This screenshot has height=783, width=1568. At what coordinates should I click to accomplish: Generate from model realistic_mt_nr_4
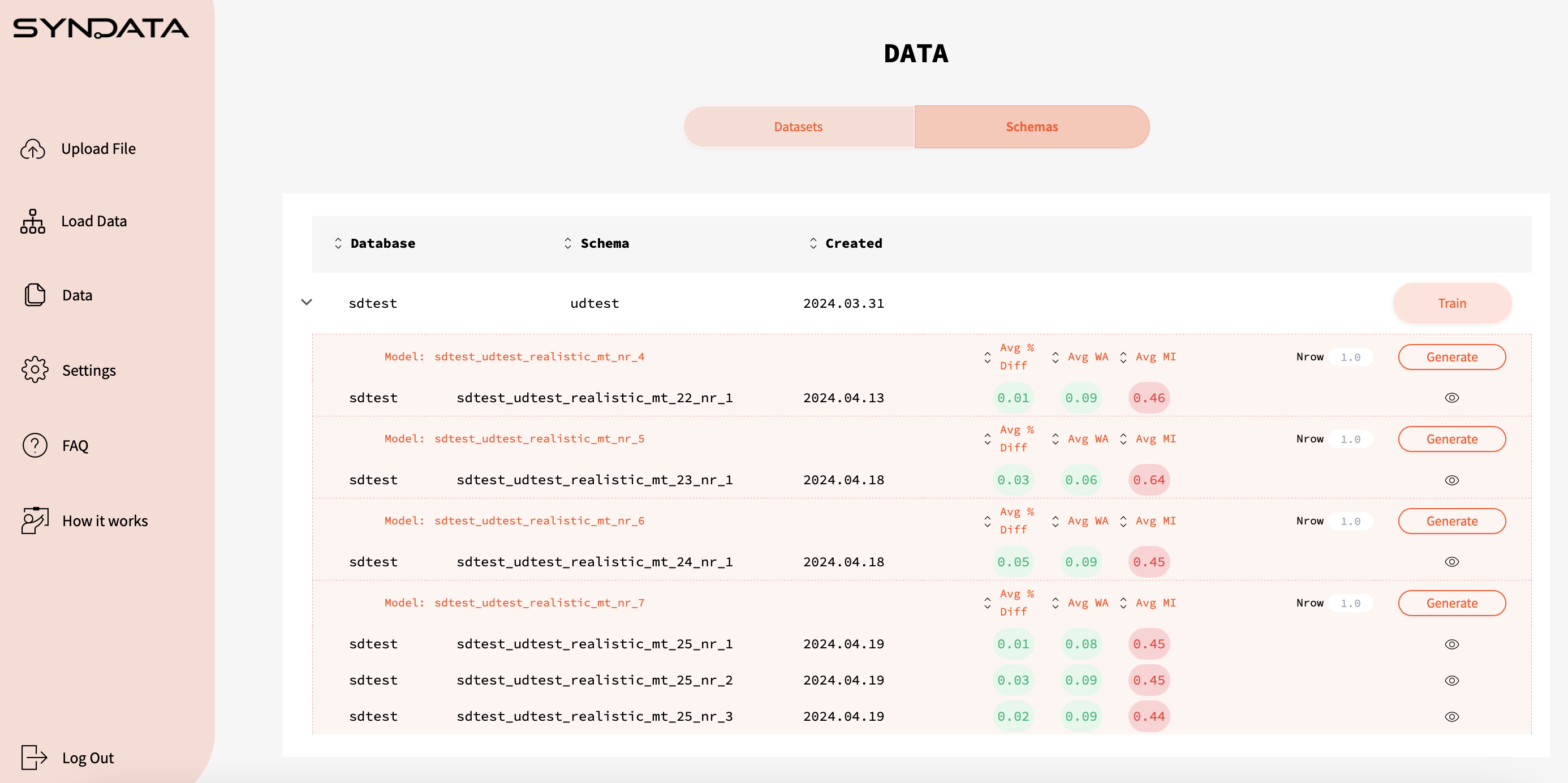1451,357
